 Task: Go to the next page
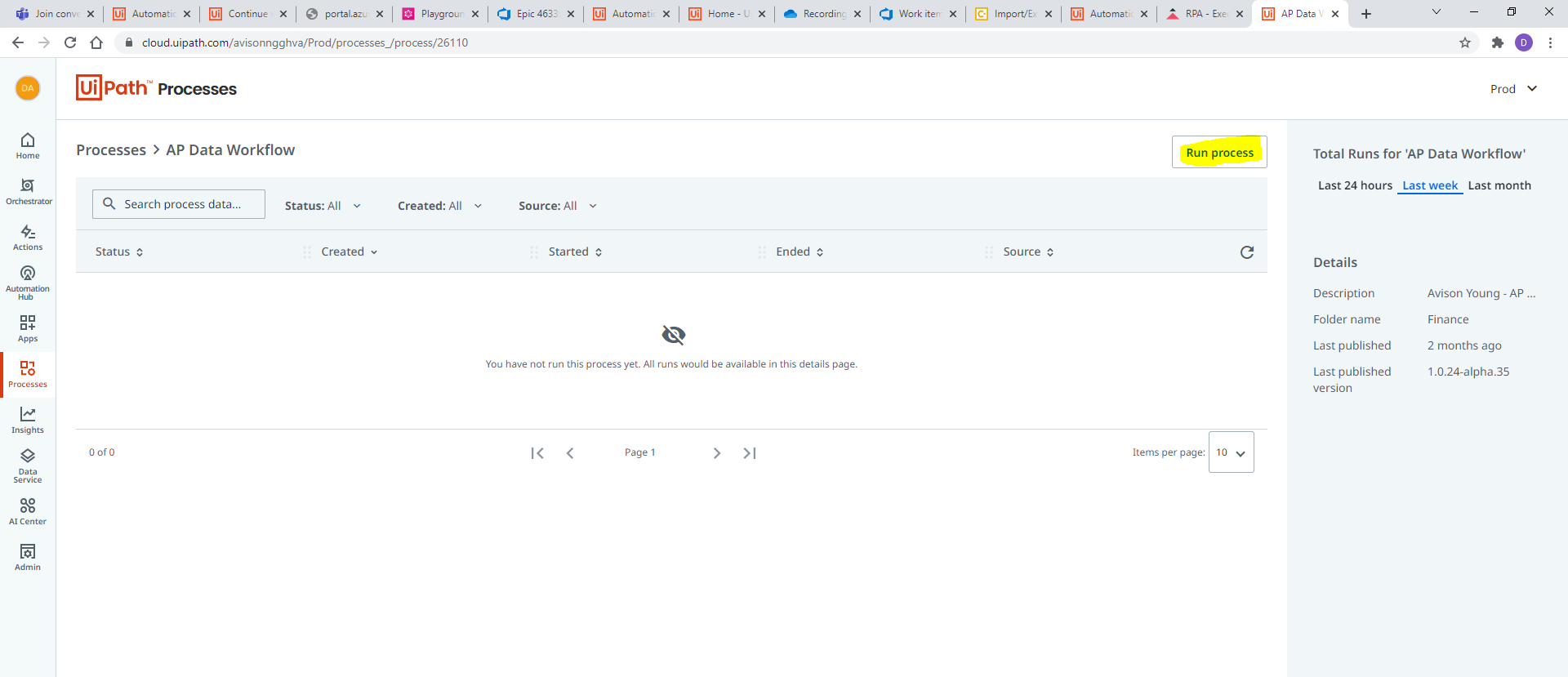tap(717, 453)
